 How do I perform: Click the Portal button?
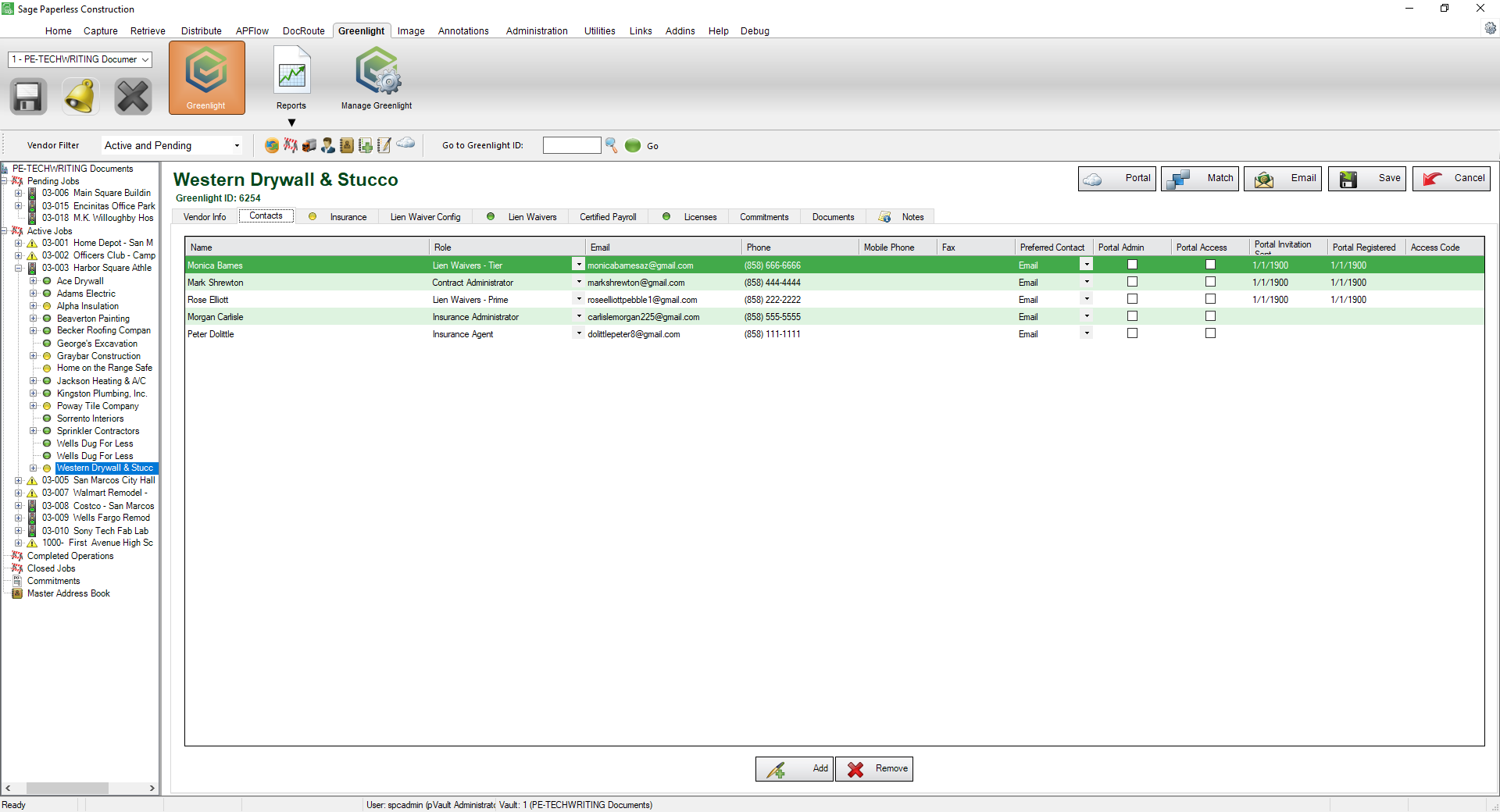1117,179
